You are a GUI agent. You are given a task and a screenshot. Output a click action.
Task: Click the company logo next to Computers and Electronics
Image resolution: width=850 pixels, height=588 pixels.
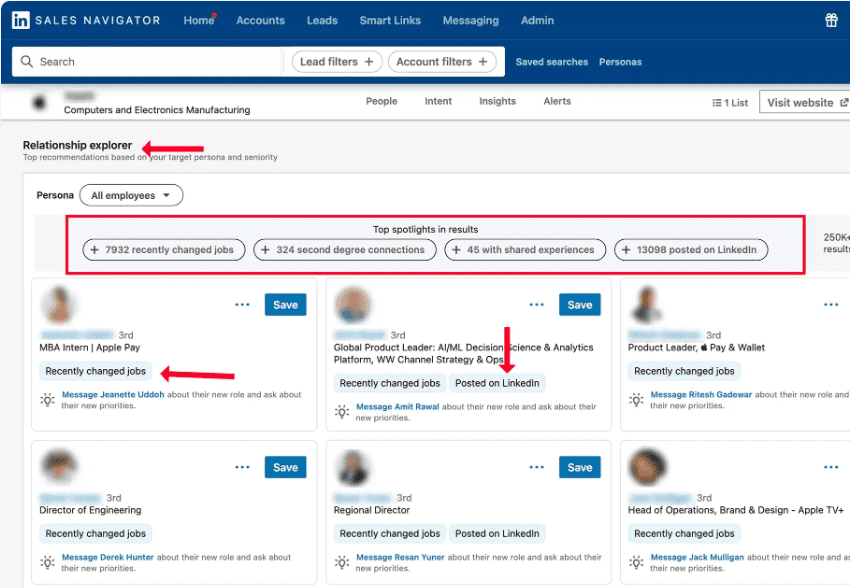(x=41, y=102)
